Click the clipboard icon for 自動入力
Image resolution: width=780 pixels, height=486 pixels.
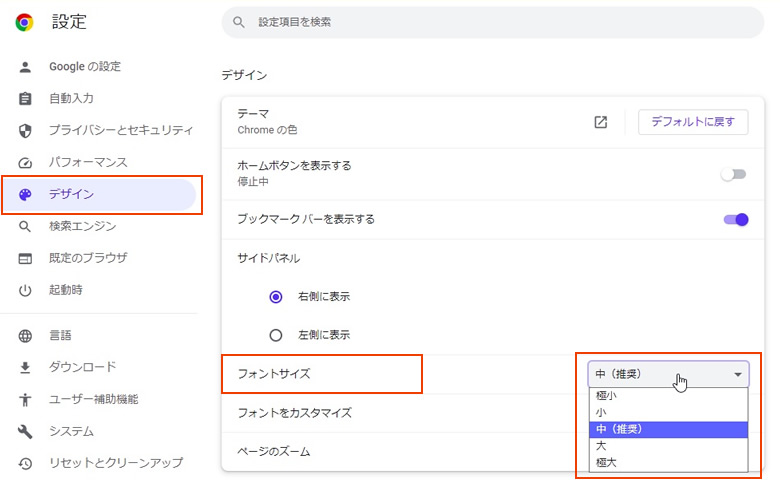pyautogui.click(x=26, y=99)
